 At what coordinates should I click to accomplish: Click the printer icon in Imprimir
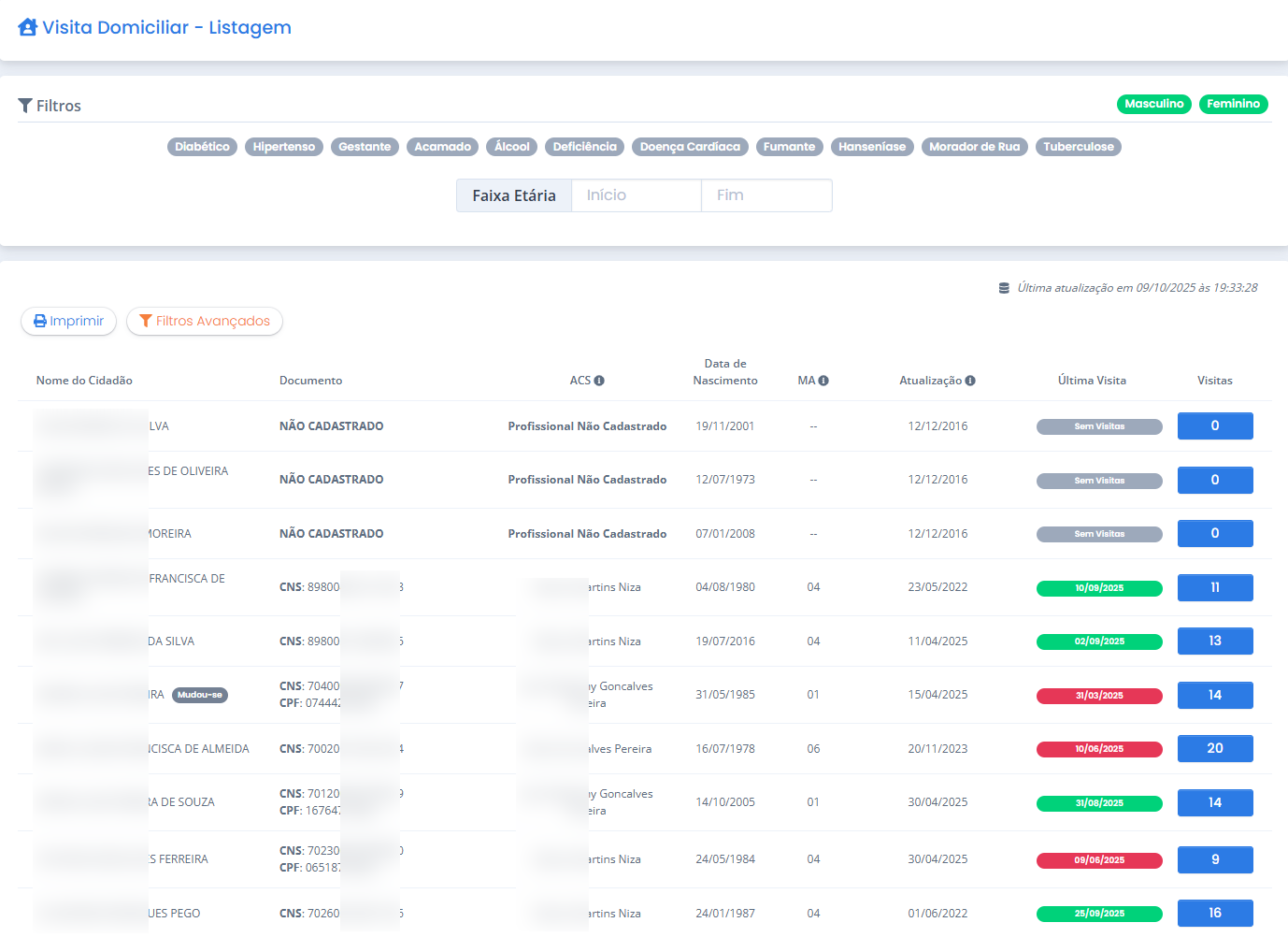click(40, 321)
